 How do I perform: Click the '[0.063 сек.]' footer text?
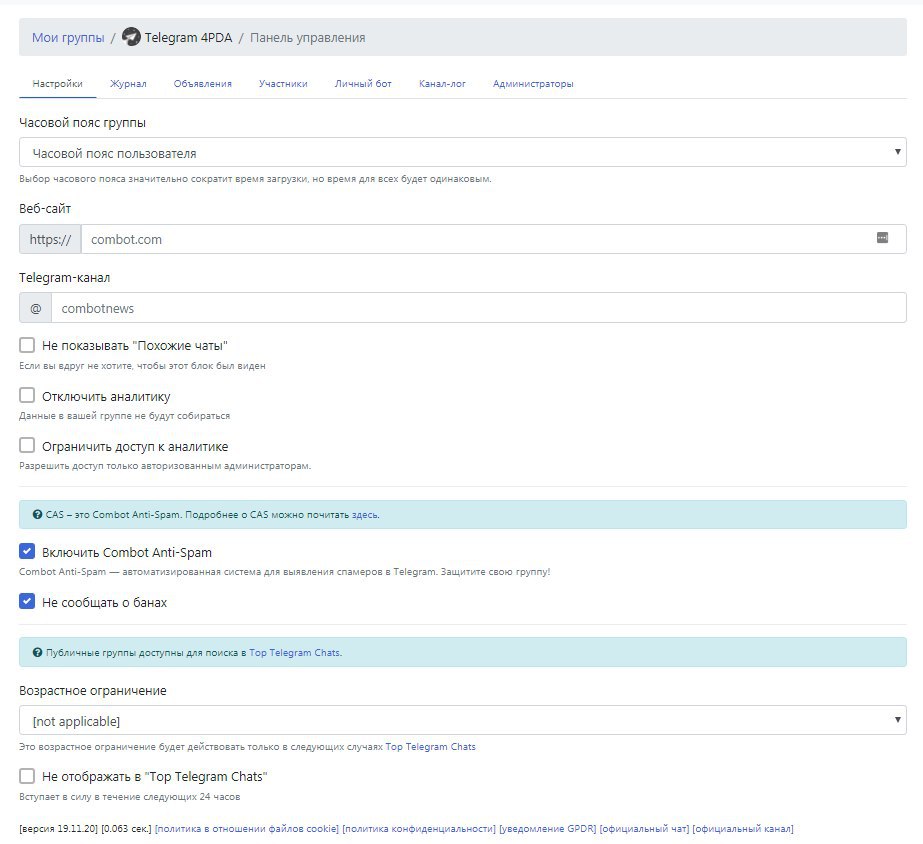coord(126,829)
